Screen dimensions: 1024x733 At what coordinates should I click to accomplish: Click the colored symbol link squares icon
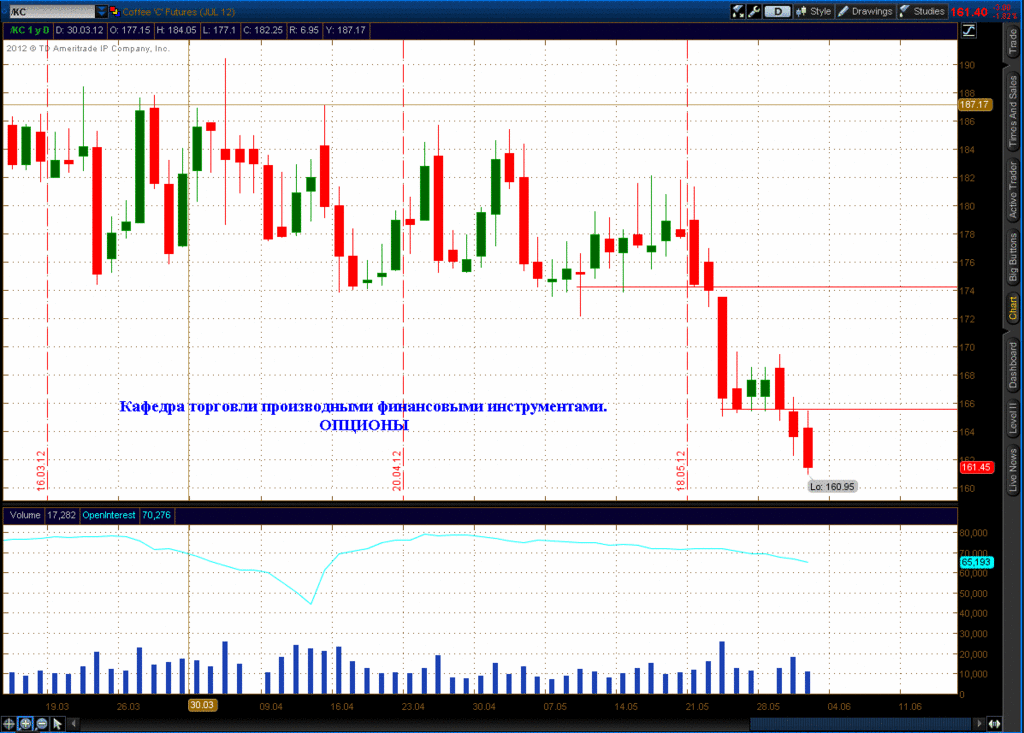pos(114,11)
